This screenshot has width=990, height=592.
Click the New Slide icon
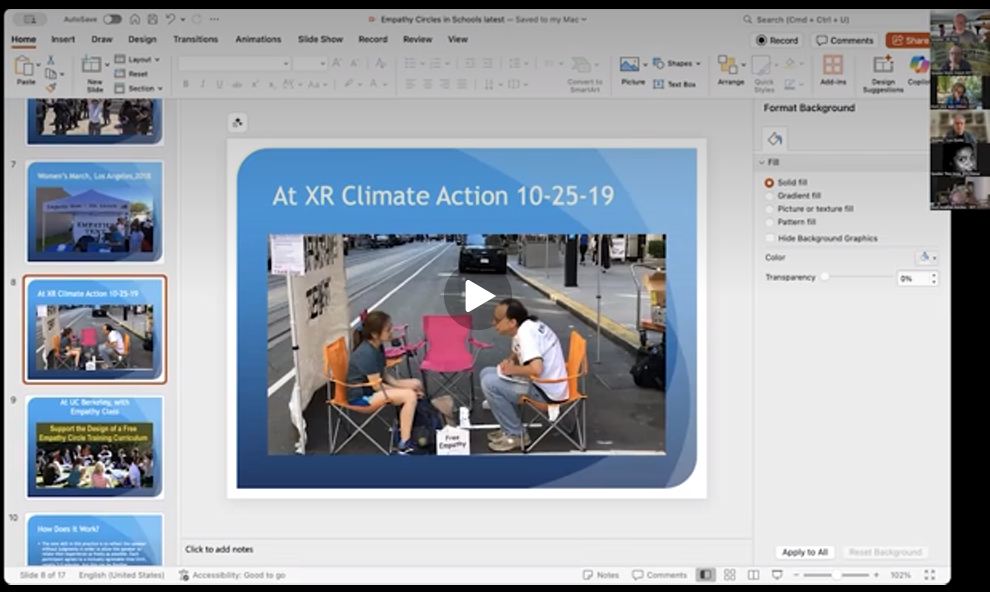(91, 64)
